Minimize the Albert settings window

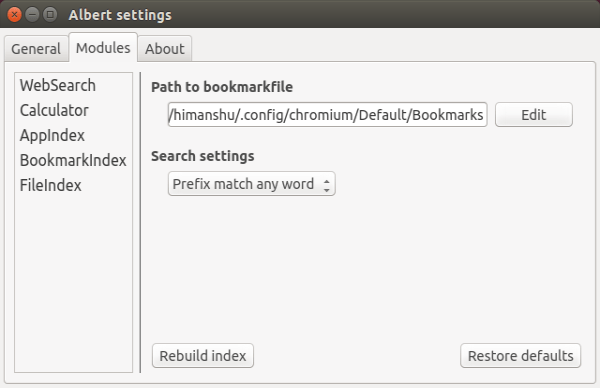(32, 15)
